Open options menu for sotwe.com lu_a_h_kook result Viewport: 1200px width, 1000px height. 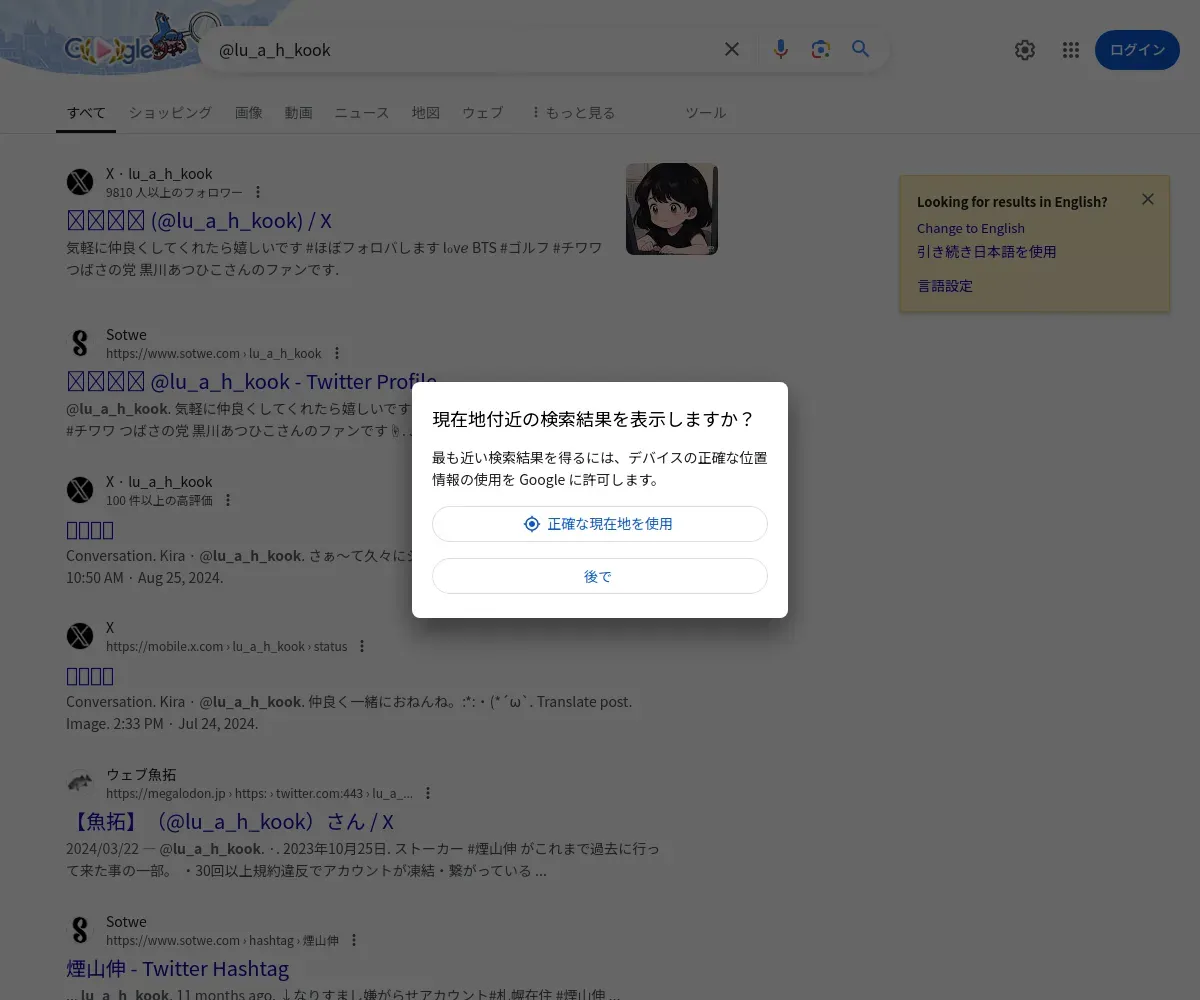[x=337, y=353]
